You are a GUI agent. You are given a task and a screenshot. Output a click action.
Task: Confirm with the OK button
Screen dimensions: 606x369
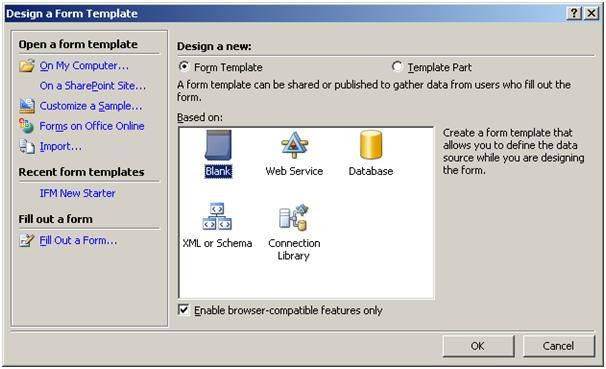pyautogui.click(x=478, y=346)
